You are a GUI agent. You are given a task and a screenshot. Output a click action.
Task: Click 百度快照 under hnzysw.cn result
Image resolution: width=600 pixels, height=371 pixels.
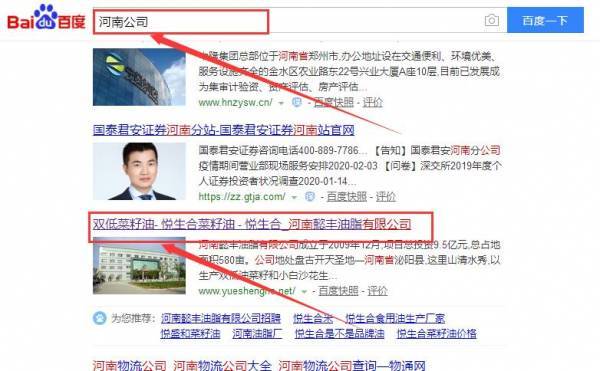(x=334, y=103)
